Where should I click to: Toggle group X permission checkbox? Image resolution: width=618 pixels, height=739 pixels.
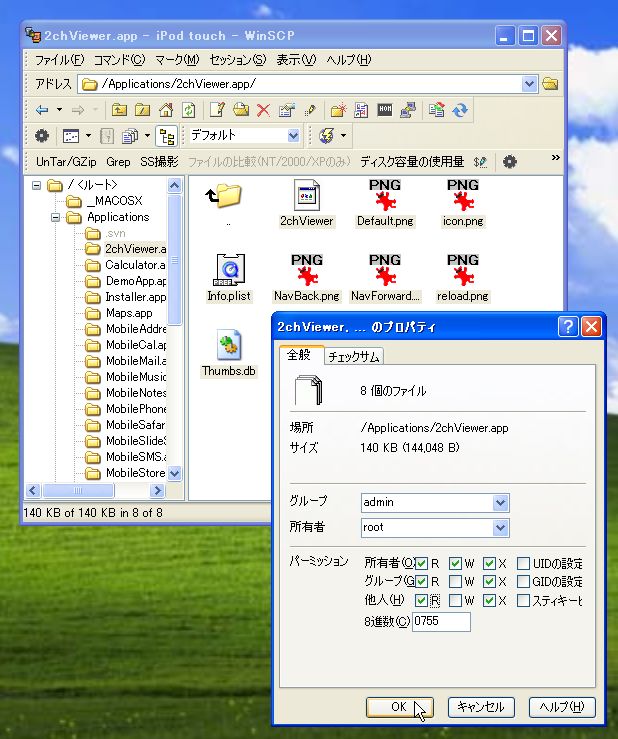coord(489,582)
